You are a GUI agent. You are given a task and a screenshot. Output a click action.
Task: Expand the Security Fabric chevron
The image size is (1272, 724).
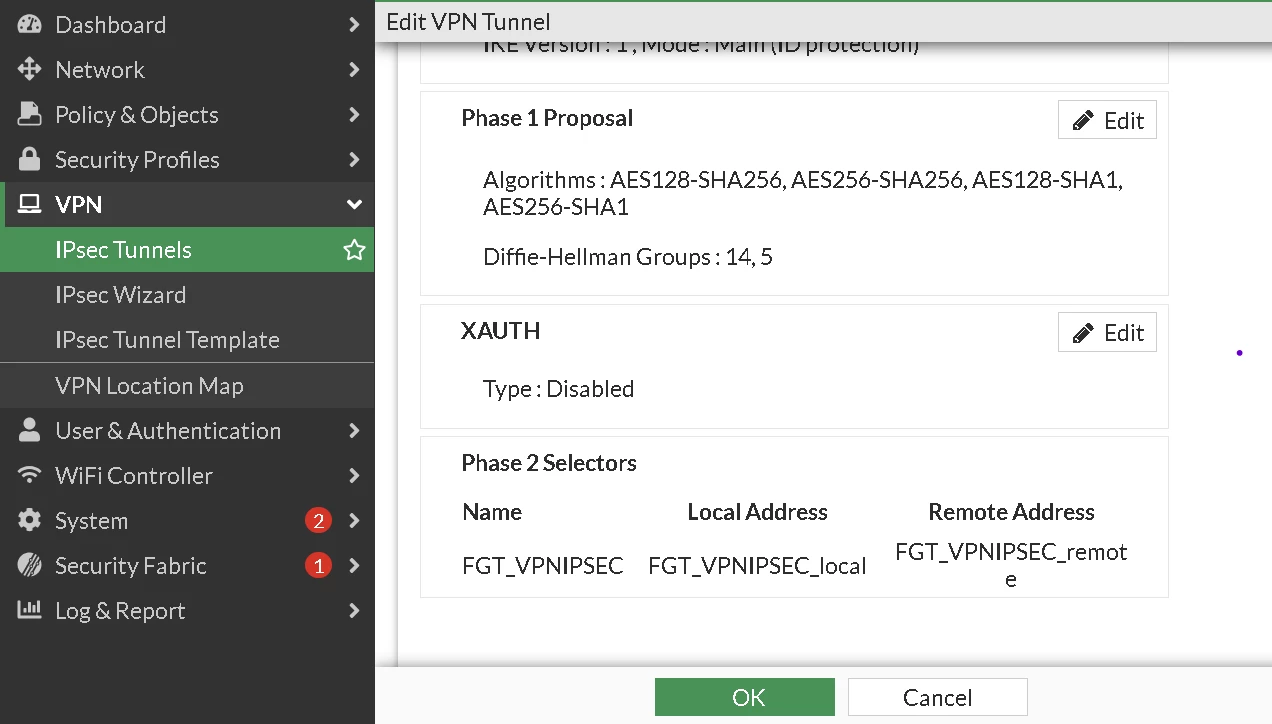(354, 566)
